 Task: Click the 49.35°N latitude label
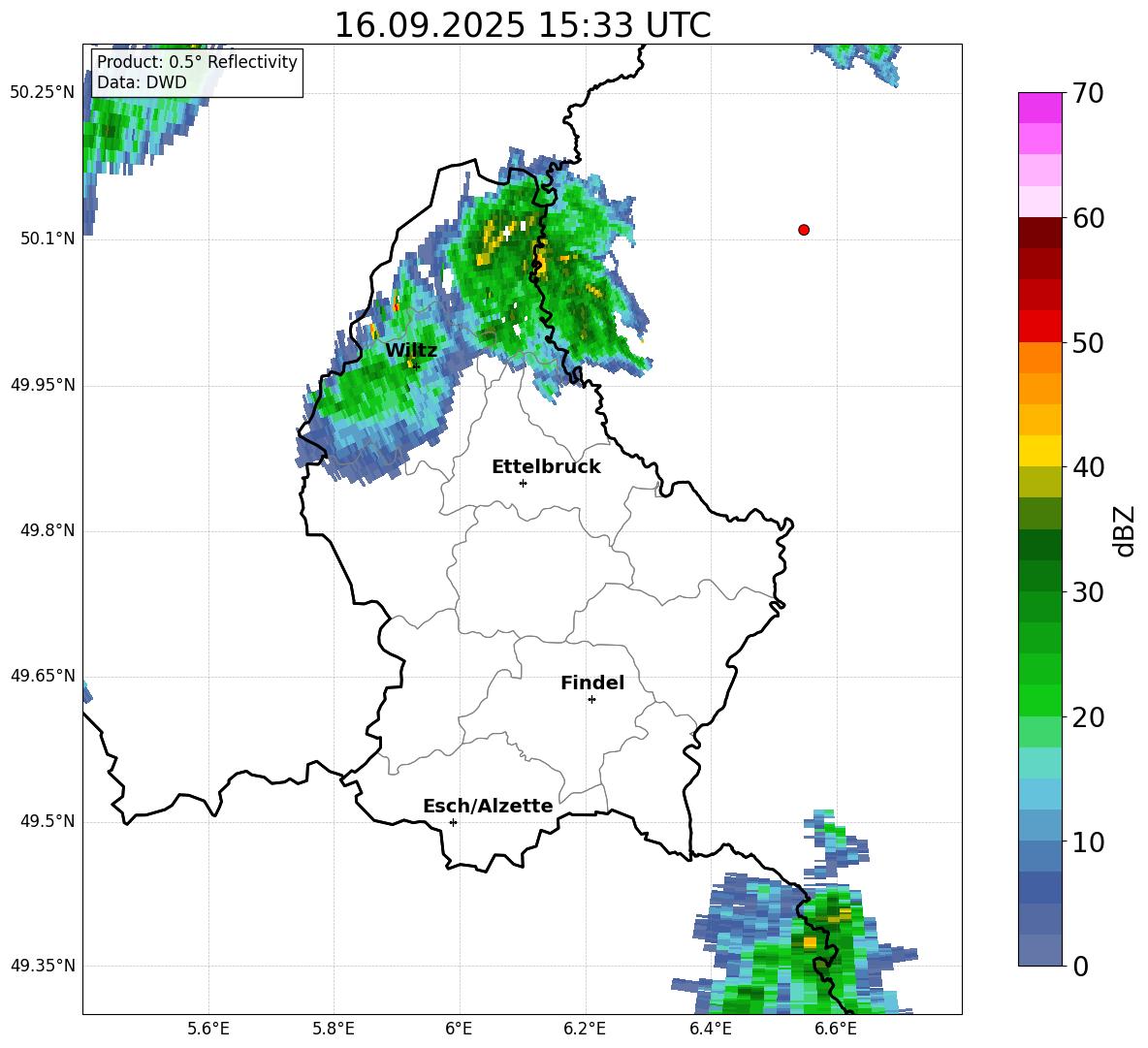pyautogui.click(x=43, y=966)
